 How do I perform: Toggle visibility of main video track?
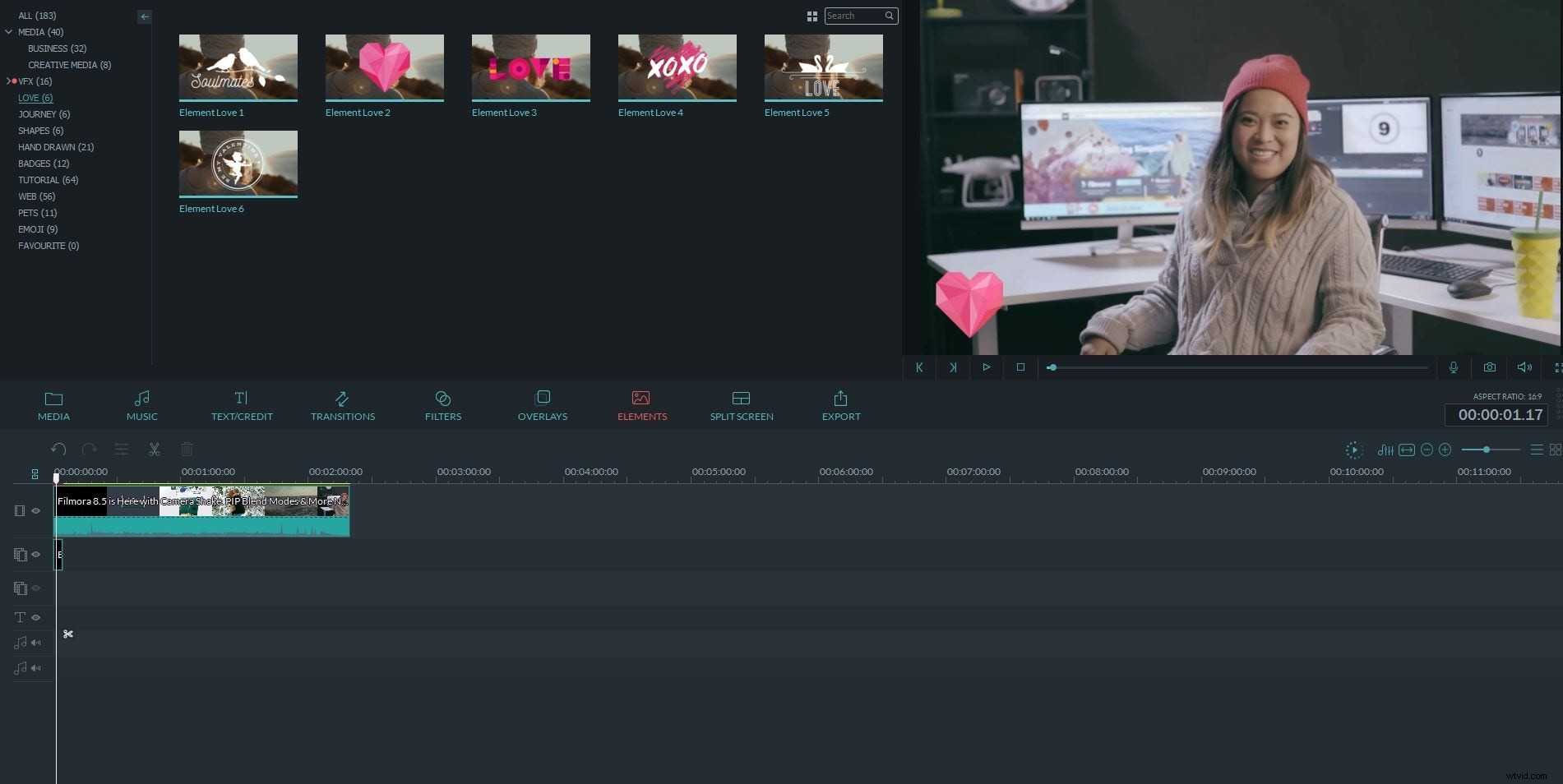coord(36,511)
